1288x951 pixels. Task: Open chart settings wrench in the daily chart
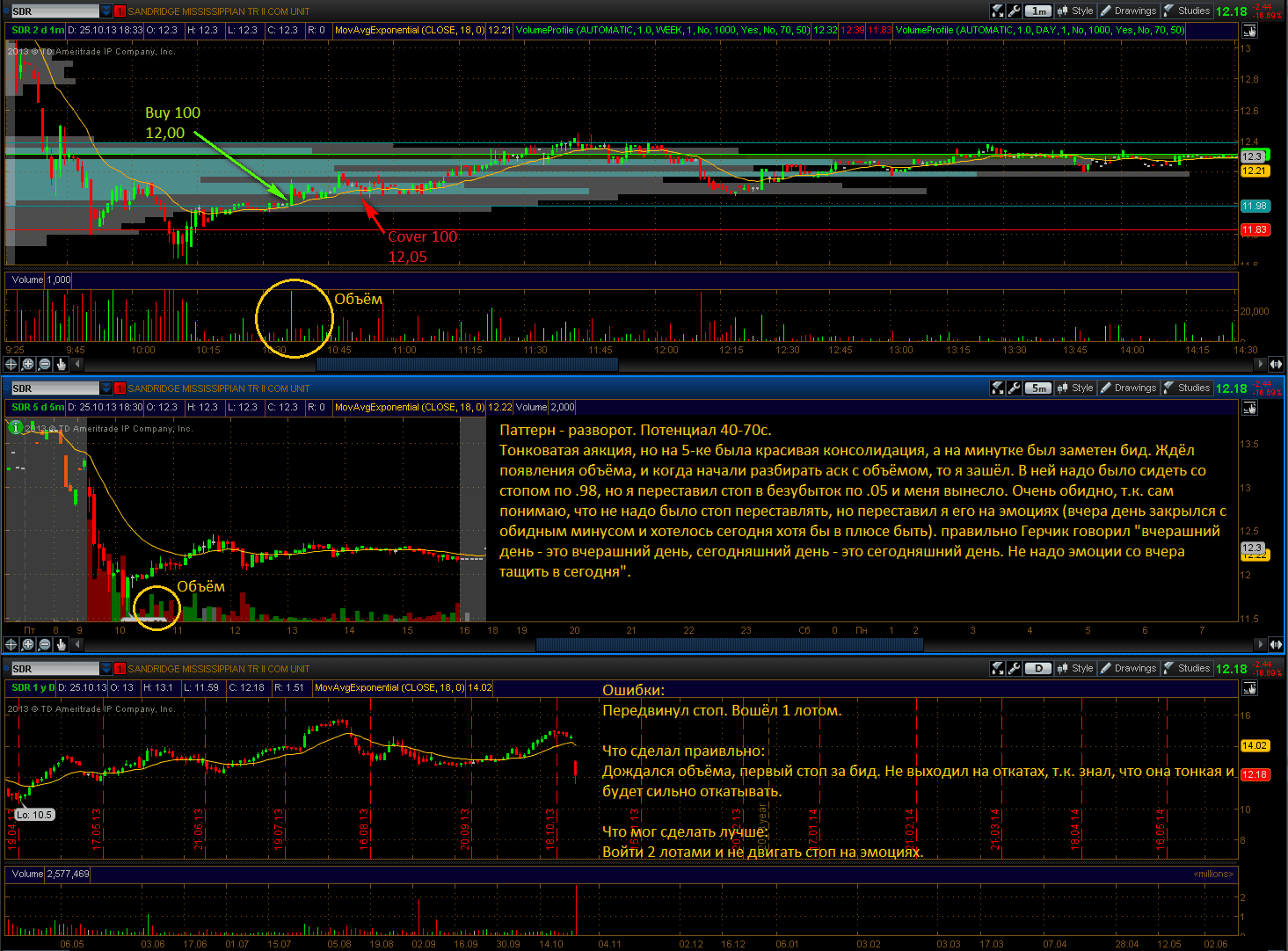pos(1014,668)
